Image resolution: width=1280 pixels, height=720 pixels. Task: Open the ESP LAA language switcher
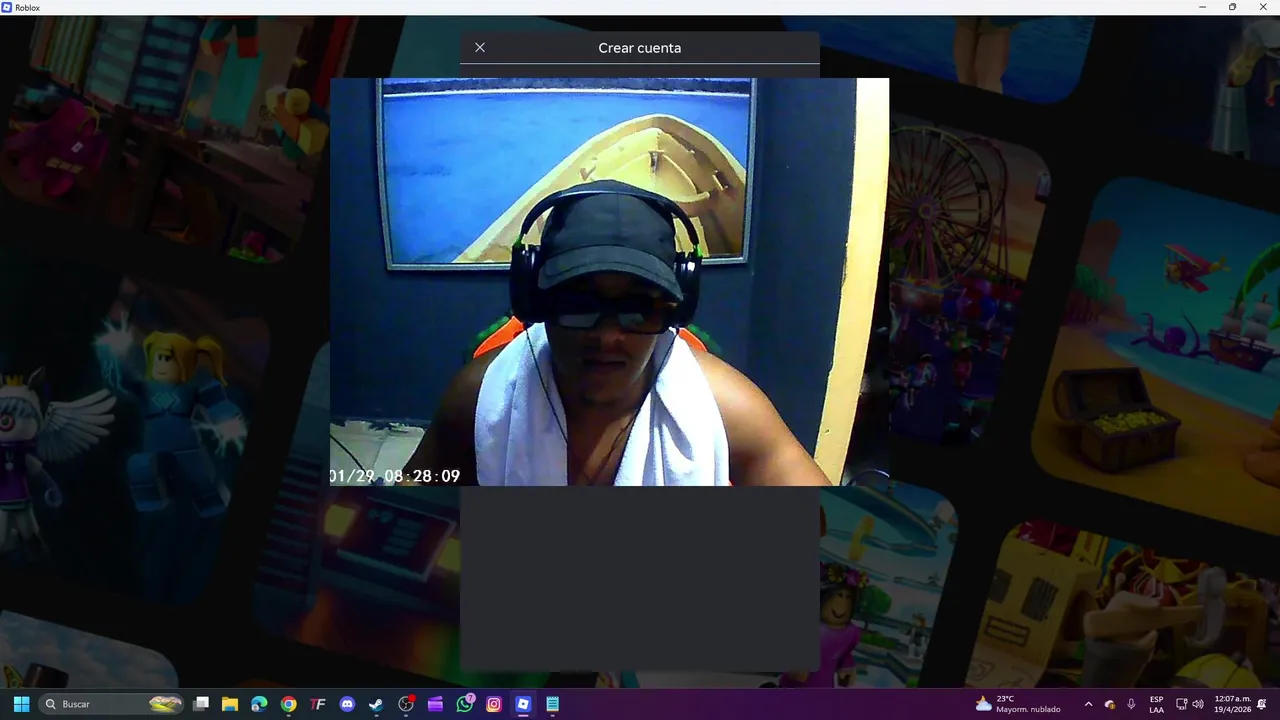click(1157, 704)
